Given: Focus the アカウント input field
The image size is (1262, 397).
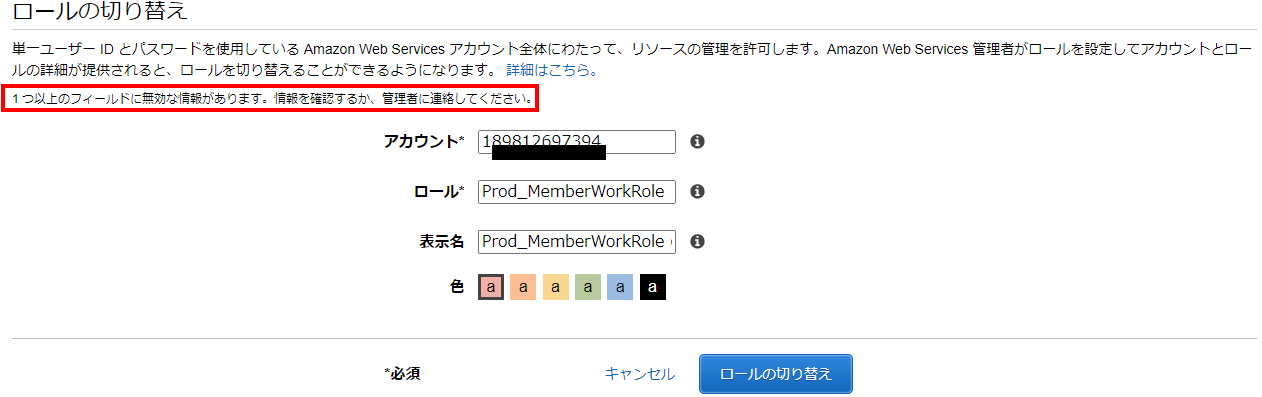Looking at the screenshot, I should (x=577, y=142).
